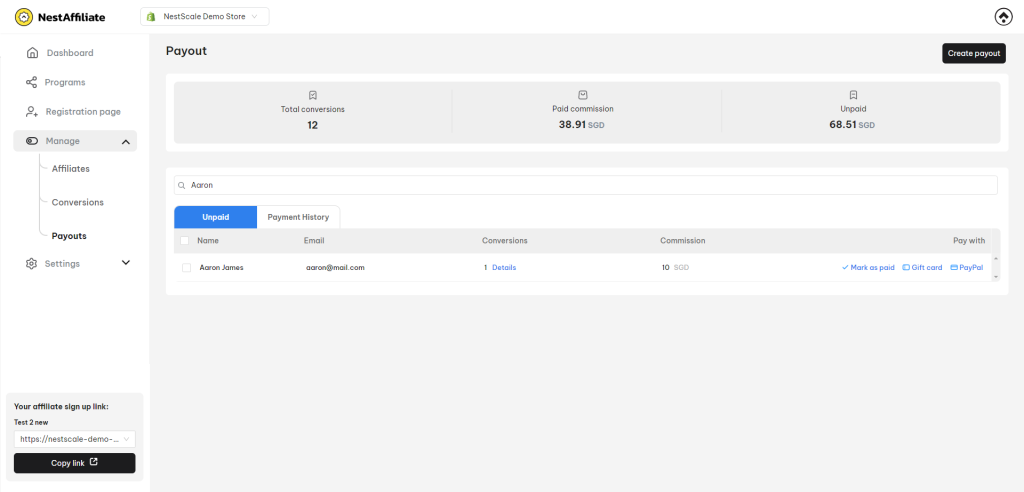Image resolution: width=1024 pixels, height=492 pixels.
Task: Click the Name column header
Action: click(x=208, y=240)
